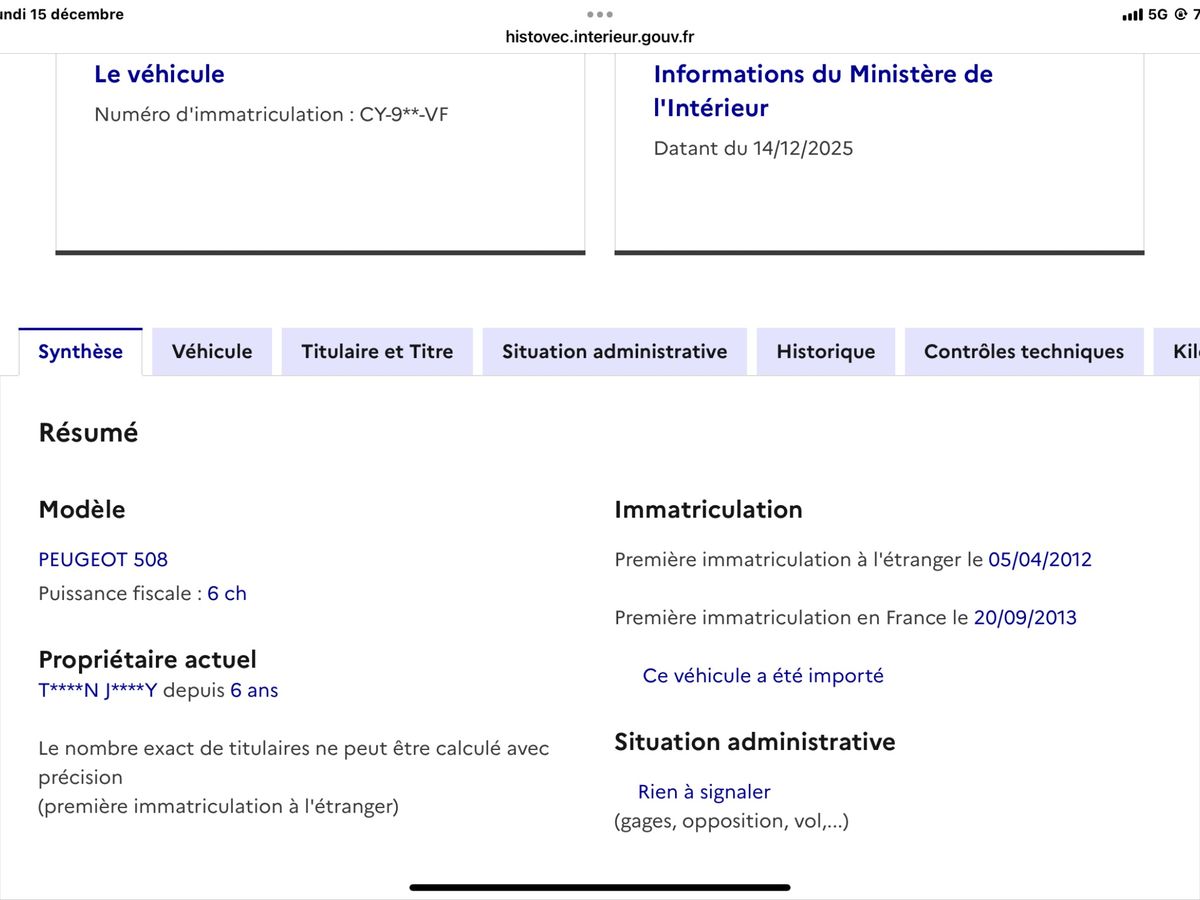Open the Contrôles techniques tab
The height and width of the screenshot is (900, 1200).
(x=1024, y=351)
